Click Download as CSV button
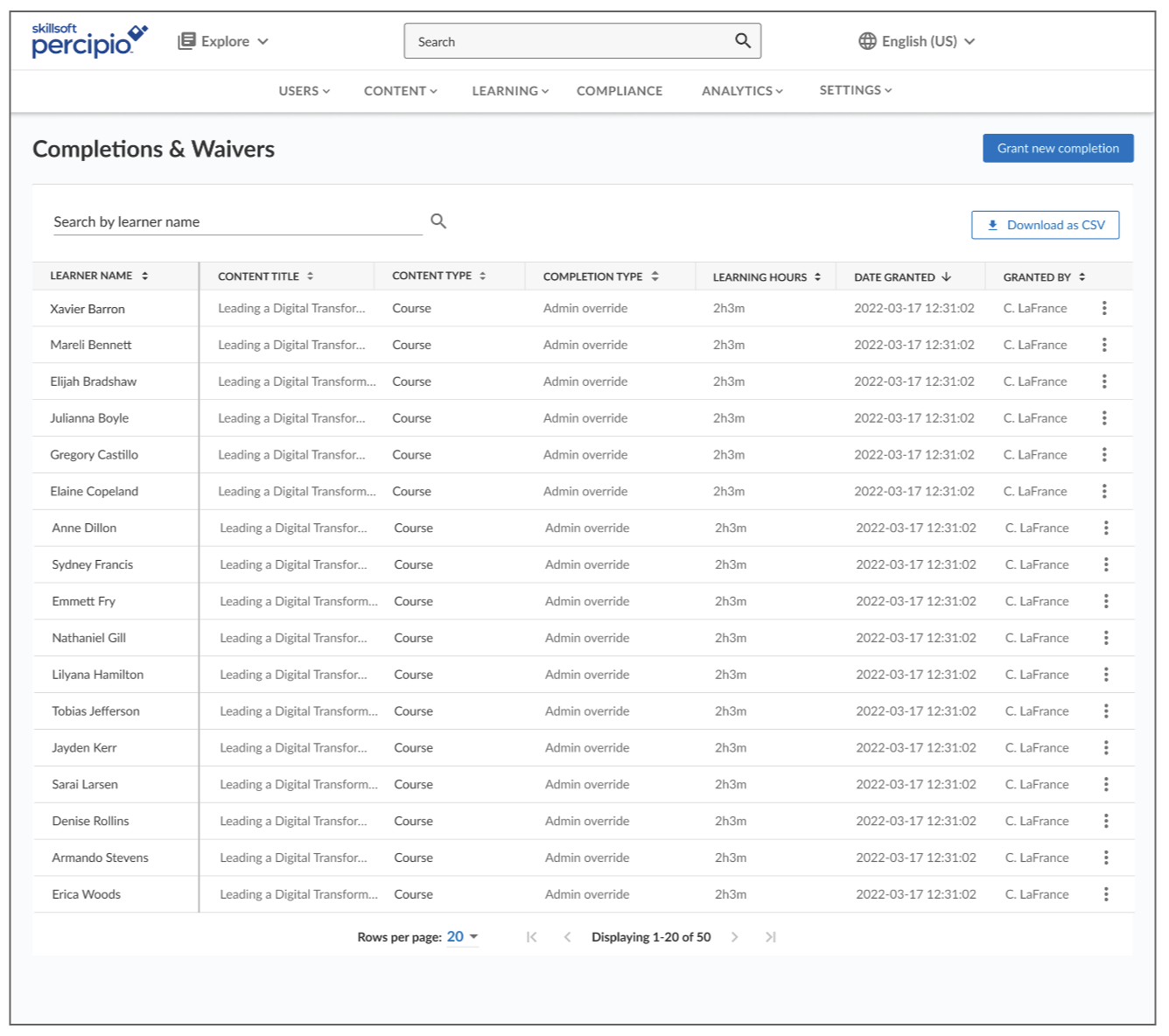Image resolution: width=1169 pixels, height=1036 pixels. (1046, 225)
